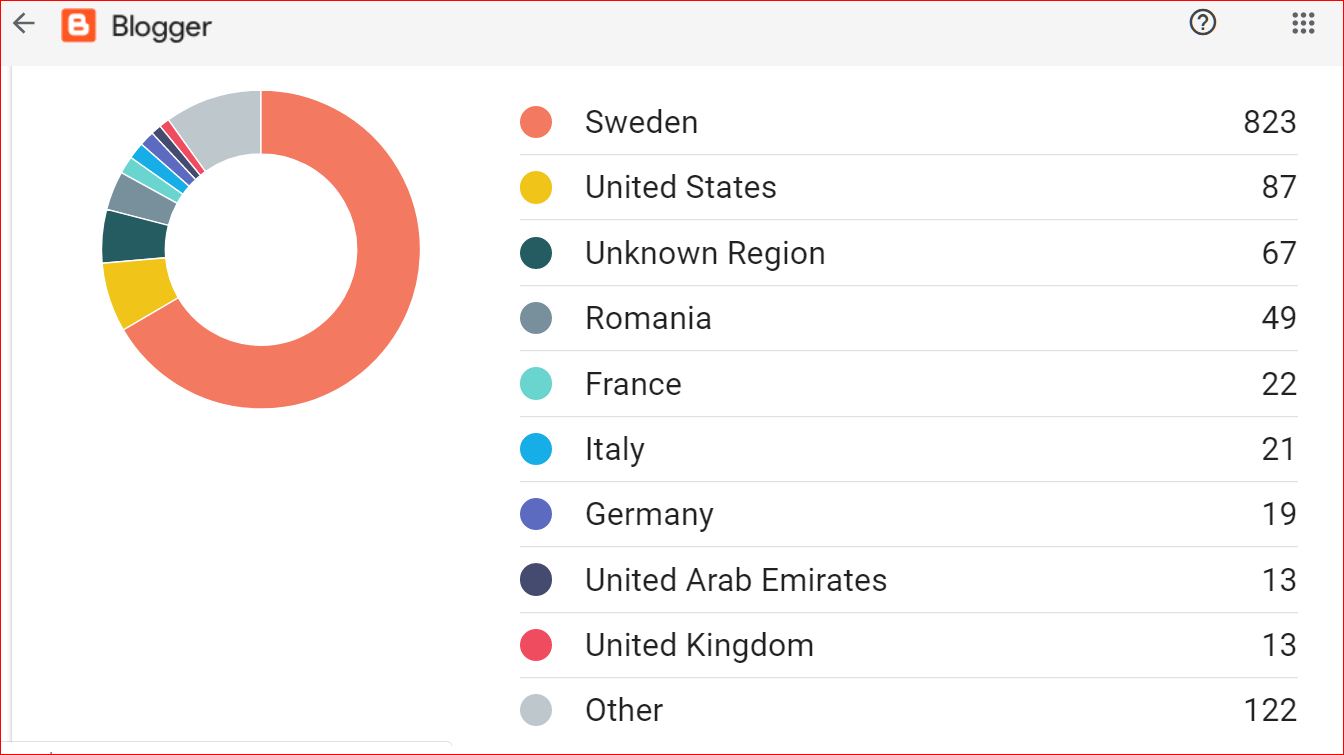Open the help question mark icon
Viewport: 1344px width, 755px height.
[x=1202, y=23]
